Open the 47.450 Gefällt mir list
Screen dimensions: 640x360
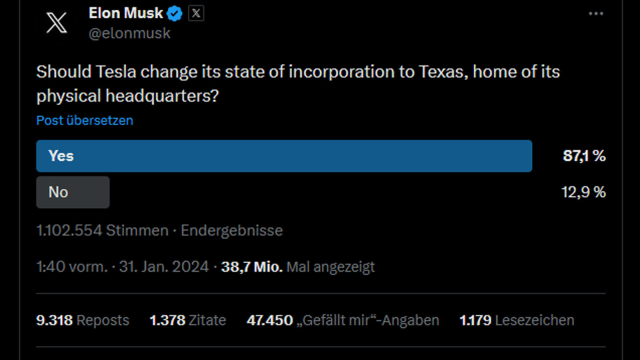pos(343,320)
